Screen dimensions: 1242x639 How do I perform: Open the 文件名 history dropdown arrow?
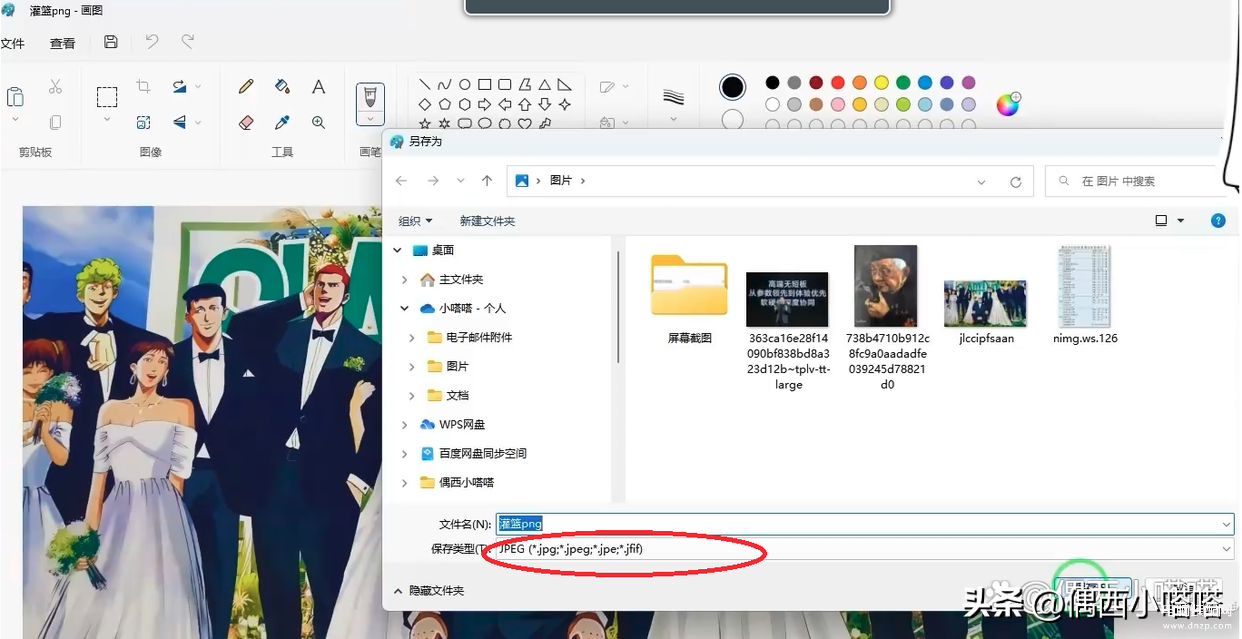pos(1226,524)
